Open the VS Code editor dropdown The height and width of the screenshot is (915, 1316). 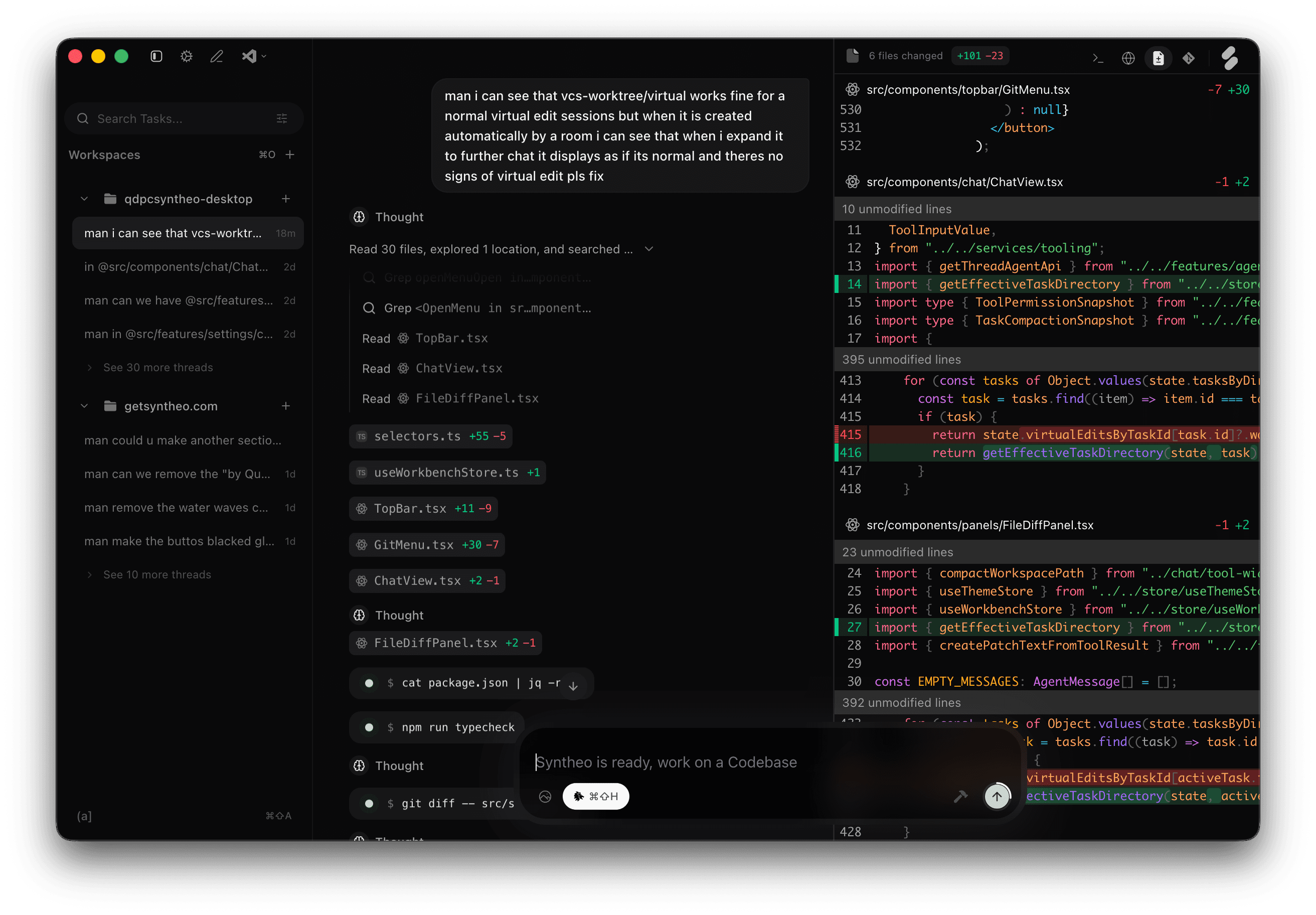pyautogui.click(x=254, y=56)
